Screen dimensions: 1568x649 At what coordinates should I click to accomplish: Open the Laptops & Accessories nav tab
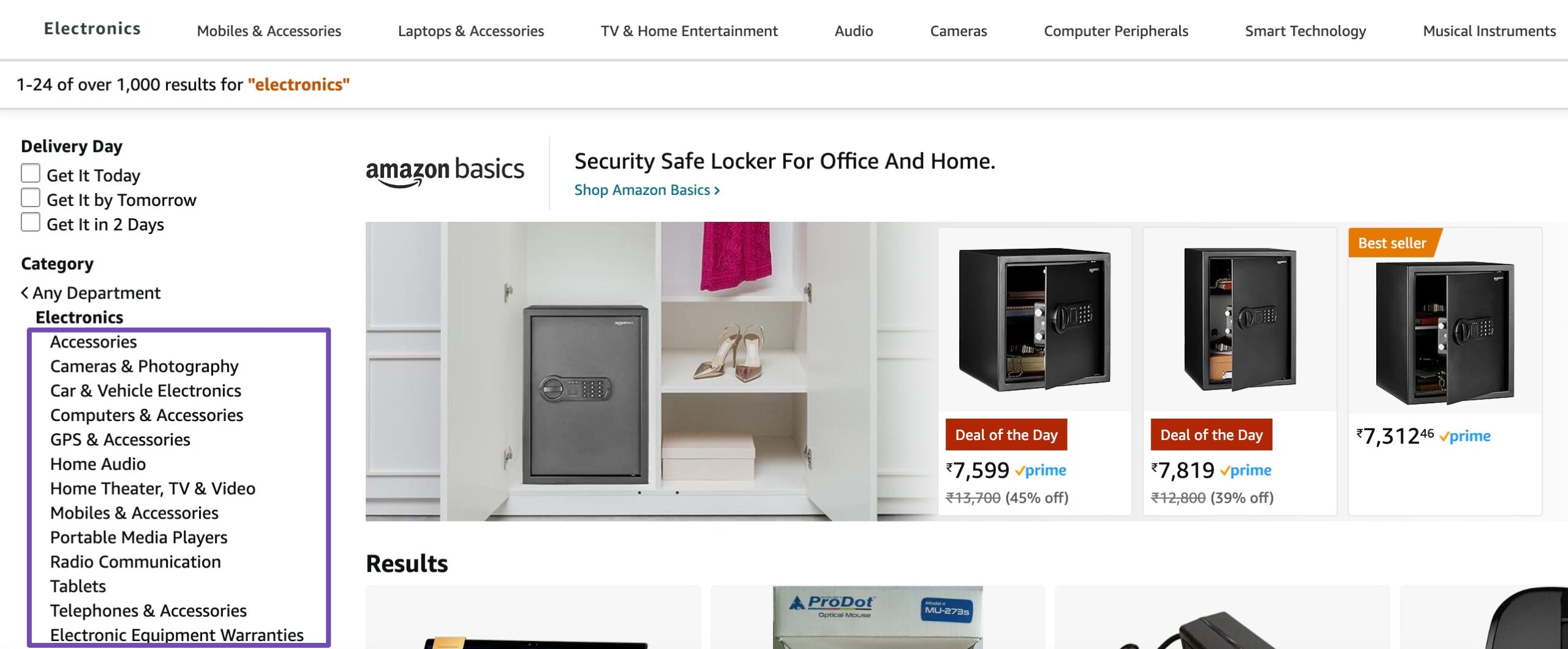point(471,31)
